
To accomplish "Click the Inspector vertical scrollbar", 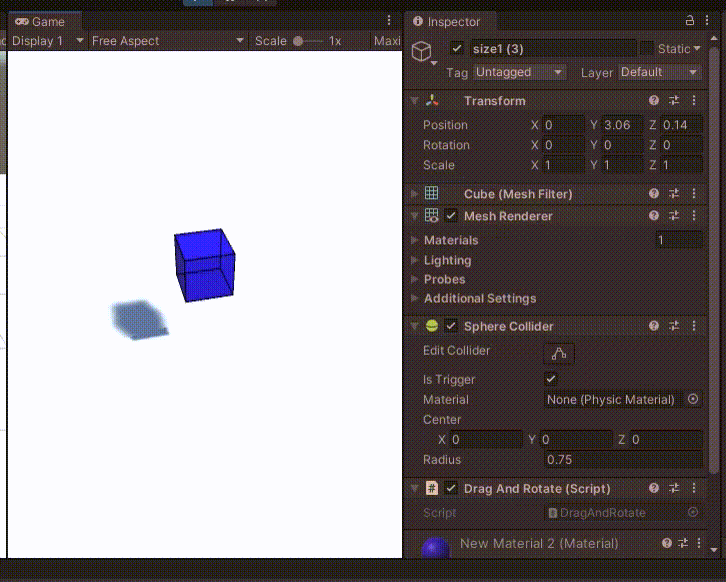I will (x=714, y=259).
